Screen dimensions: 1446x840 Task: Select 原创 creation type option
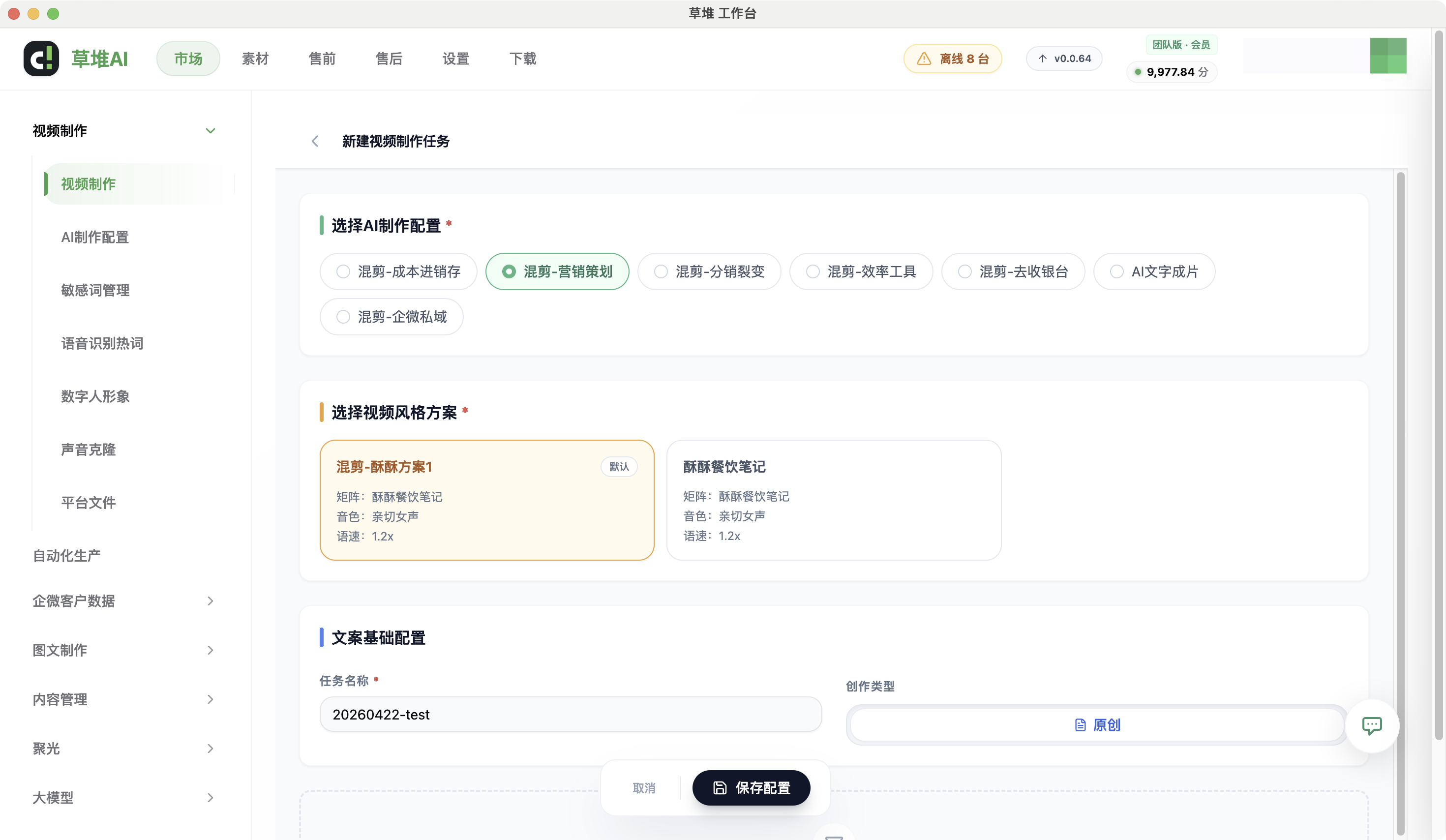1097,725
